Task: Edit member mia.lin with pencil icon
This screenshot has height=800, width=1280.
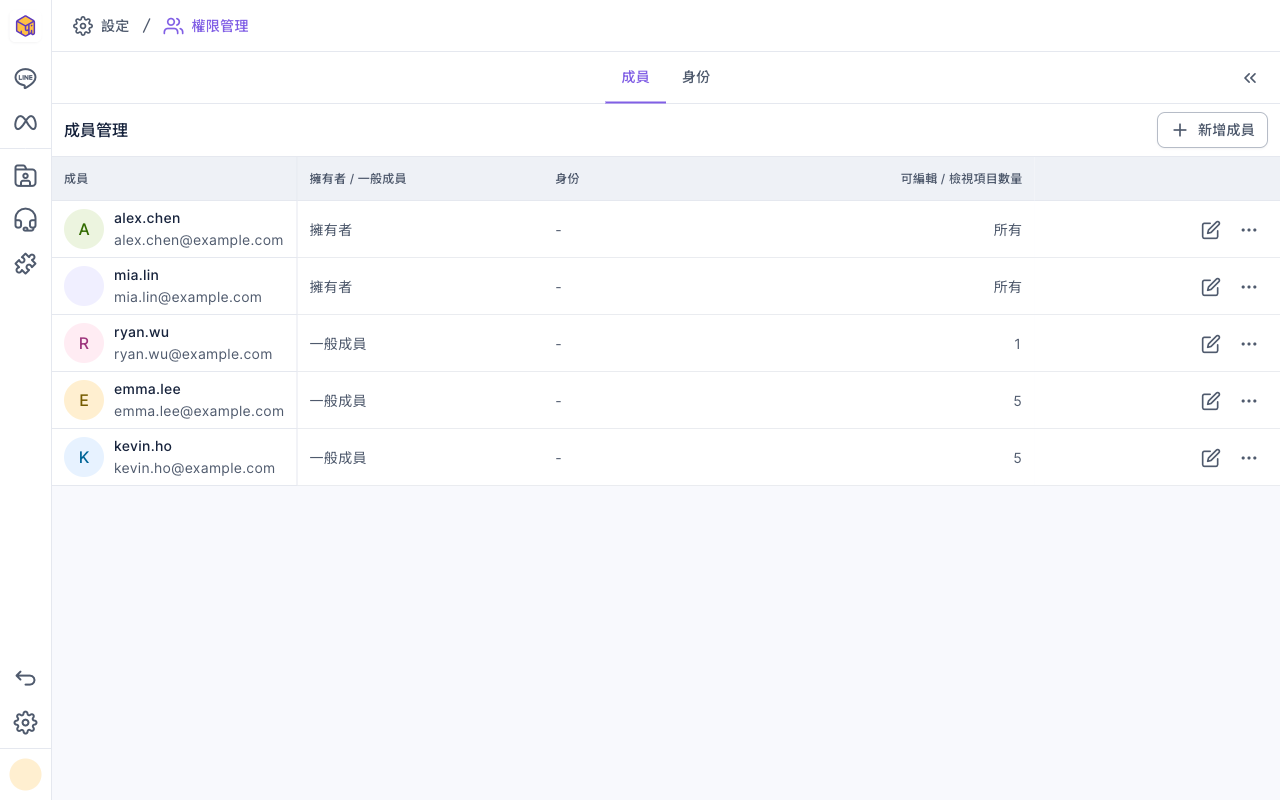Action: coord(1211,287)
